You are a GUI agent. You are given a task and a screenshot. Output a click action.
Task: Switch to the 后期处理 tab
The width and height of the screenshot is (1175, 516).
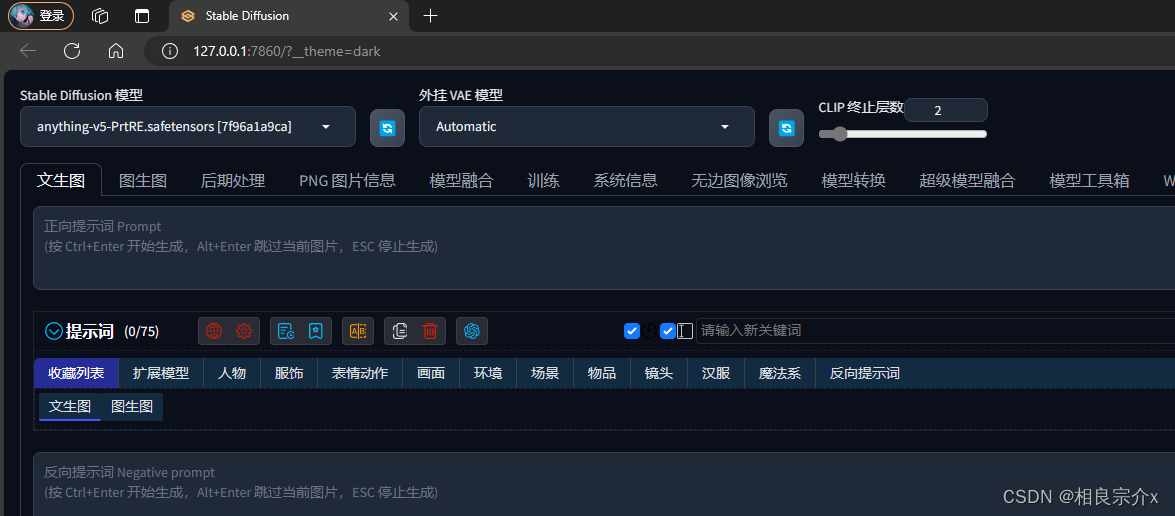pyautogui.click(x=233, y=180)
